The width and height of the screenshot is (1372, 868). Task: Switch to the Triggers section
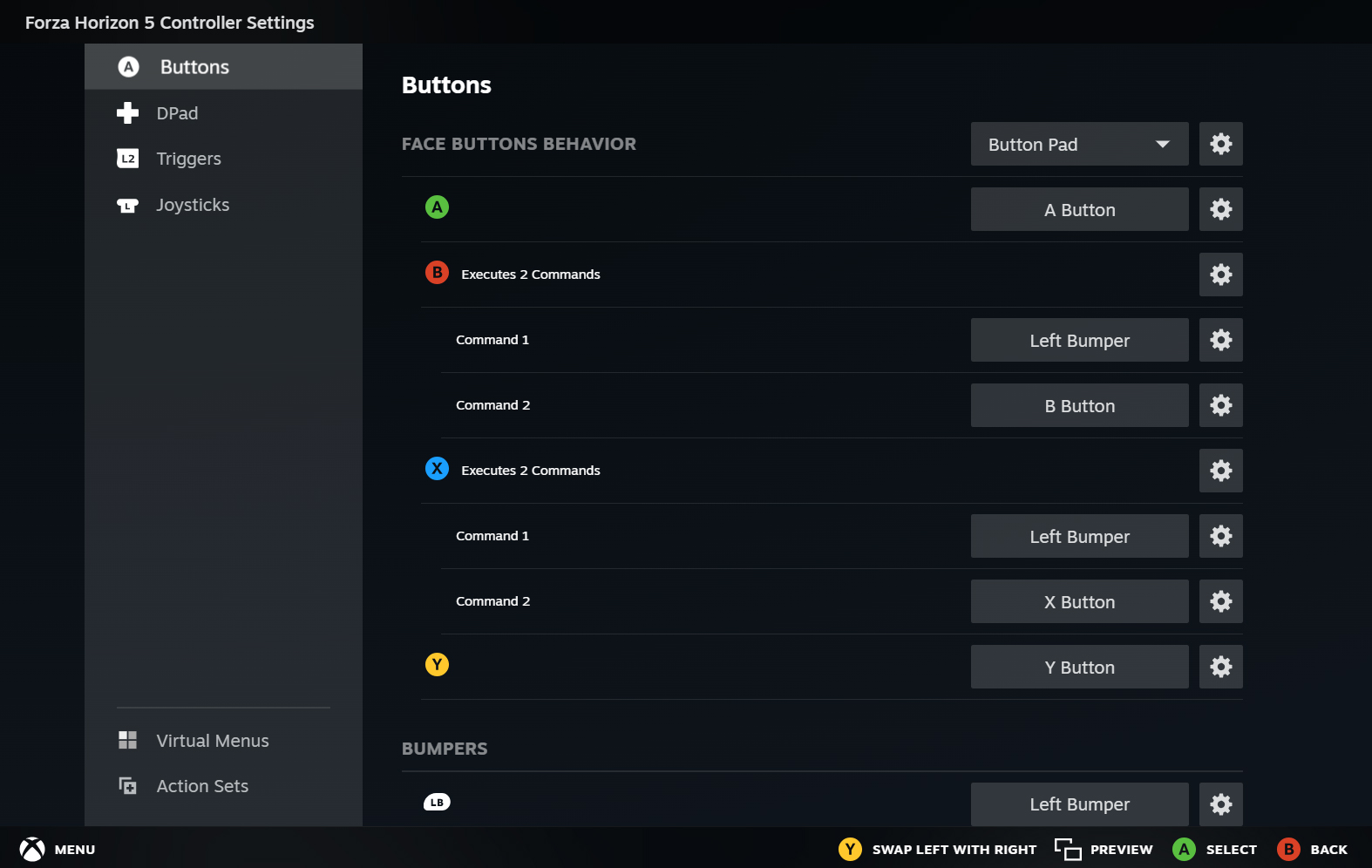click(188, 159)
